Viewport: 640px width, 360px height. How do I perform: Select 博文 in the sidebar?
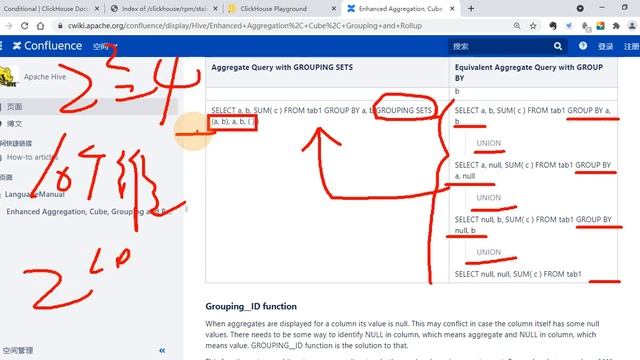click(15, 124)
